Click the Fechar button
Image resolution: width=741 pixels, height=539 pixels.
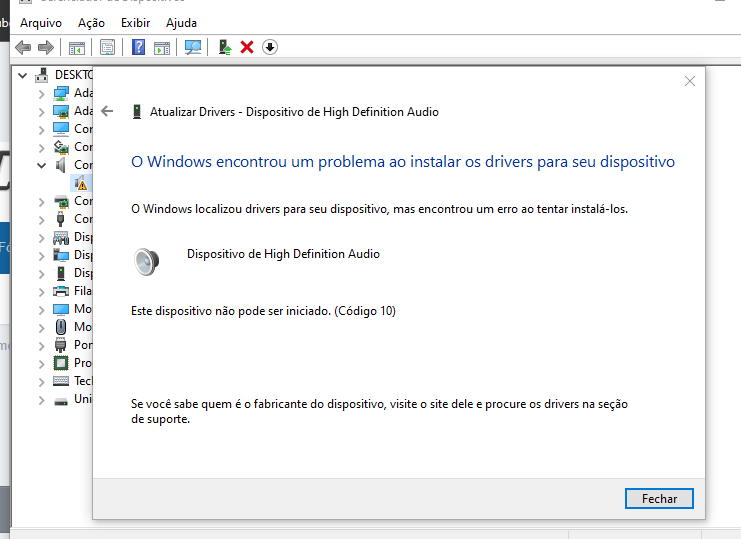tap(659, 498)
